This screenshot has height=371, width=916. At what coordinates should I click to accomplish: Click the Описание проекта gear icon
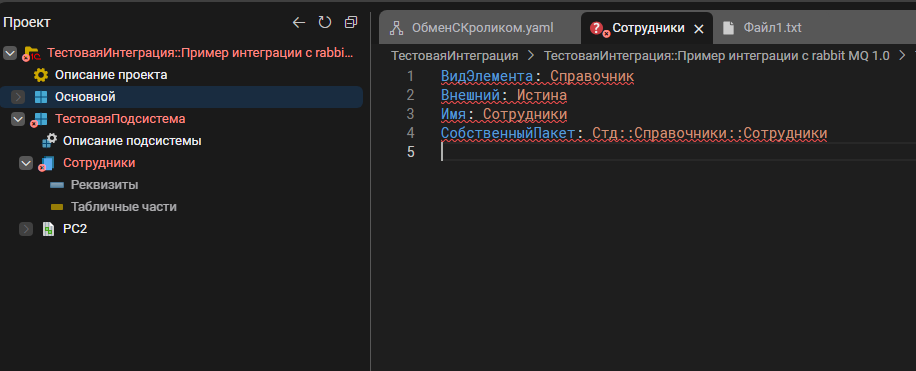pyautogui.click(x=40, y=75)
